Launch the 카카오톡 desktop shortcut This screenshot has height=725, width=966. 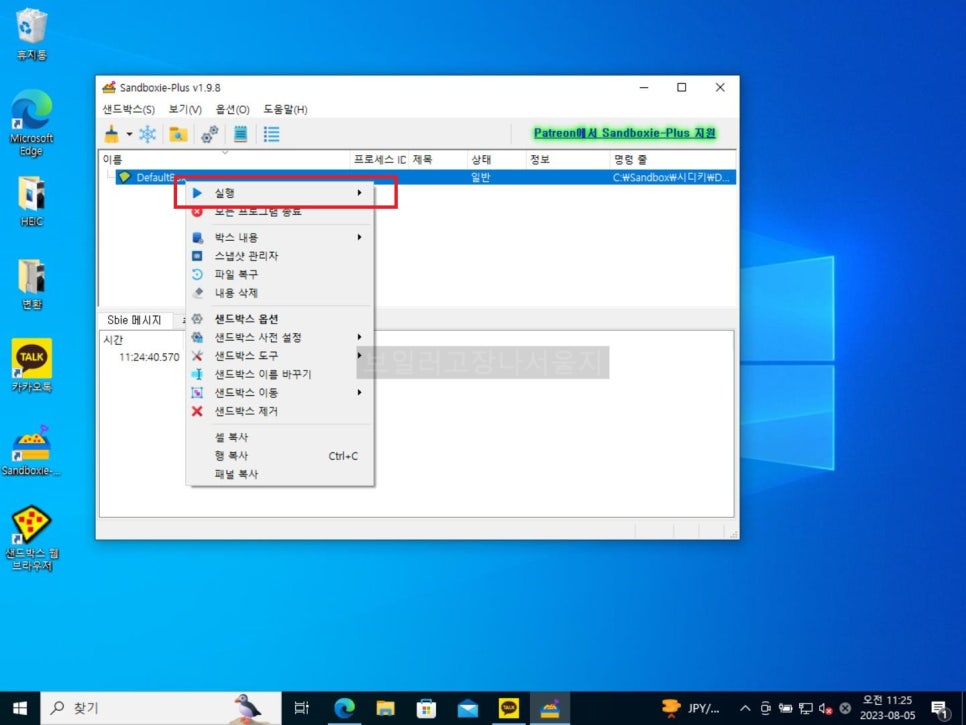31,366
